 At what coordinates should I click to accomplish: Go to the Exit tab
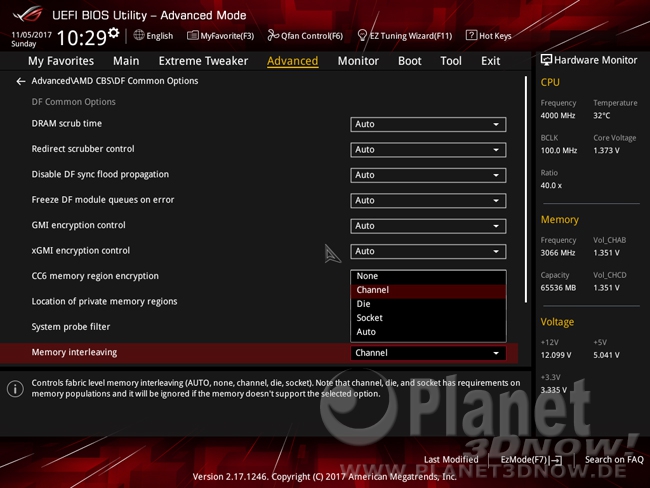(490, 61)
